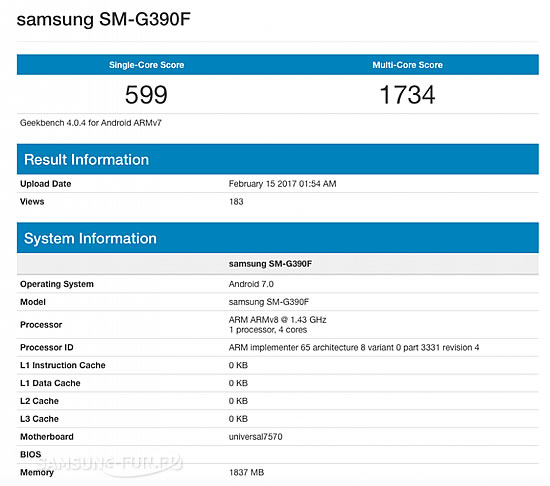Select the 'Multi-Core Score' header
550x486 pixels.
[x=408, y=65]
